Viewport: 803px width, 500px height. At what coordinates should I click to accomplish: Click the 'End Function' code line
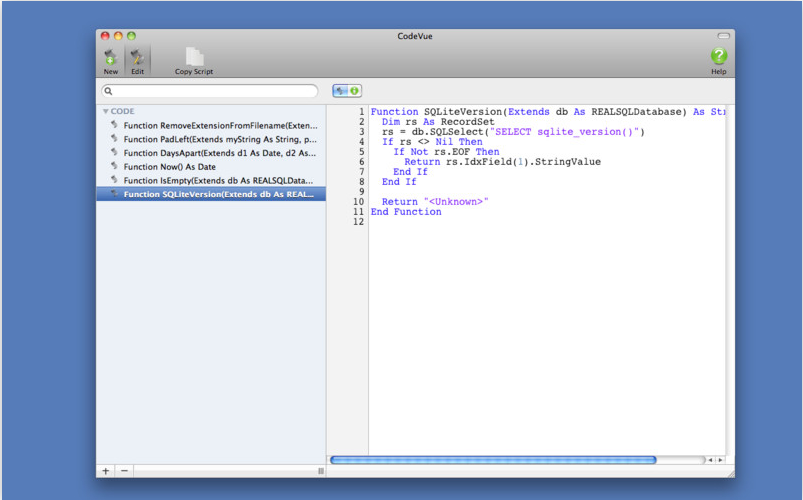tap(406, 212)
